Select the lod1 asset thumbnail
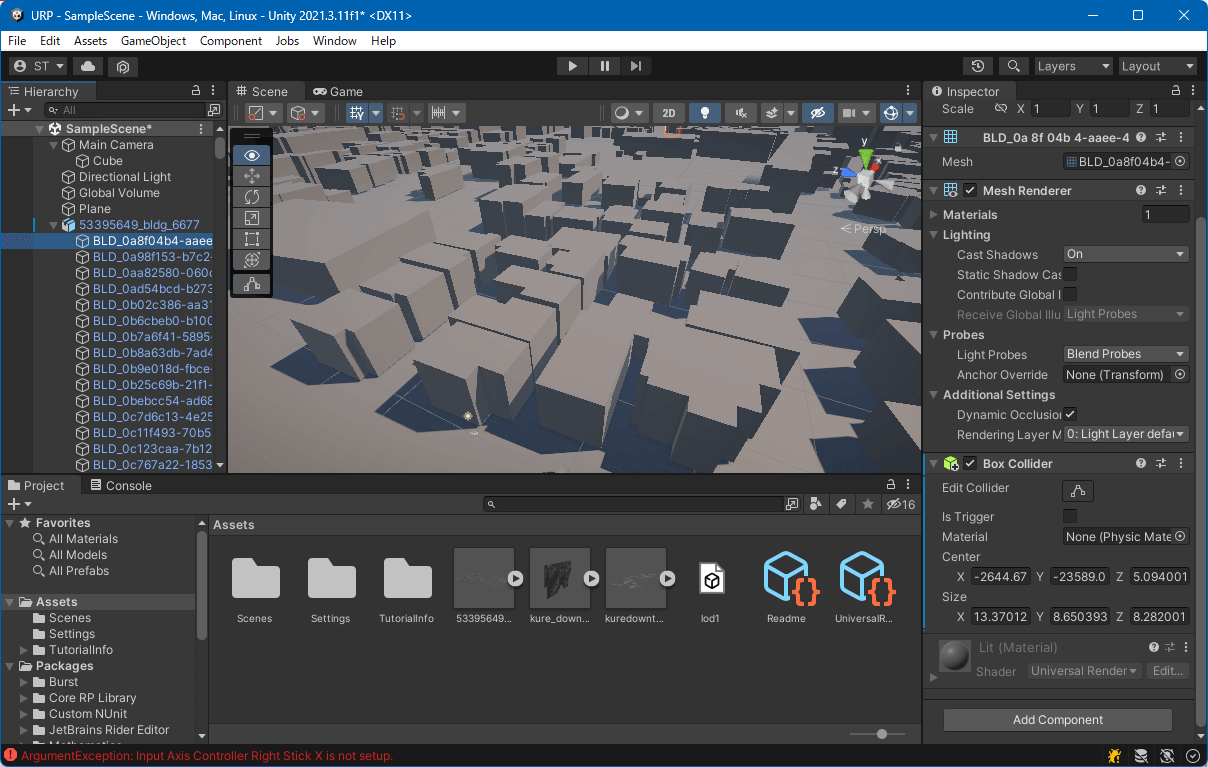Screen dimensions: 1208x767 coord(711,579)
